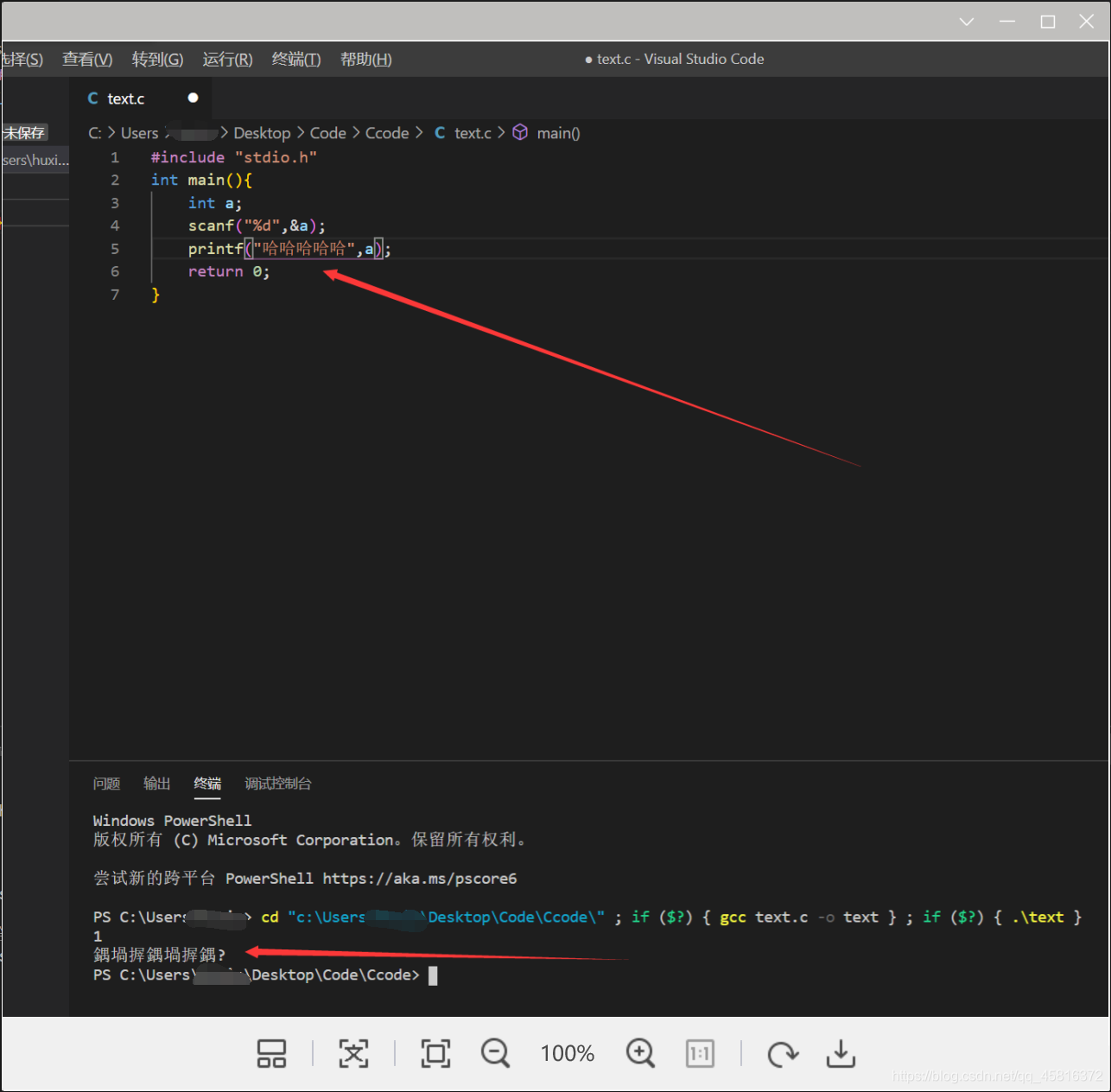
Task: Click text.c in the breadcrumb path
Action: tap(473, 133)
